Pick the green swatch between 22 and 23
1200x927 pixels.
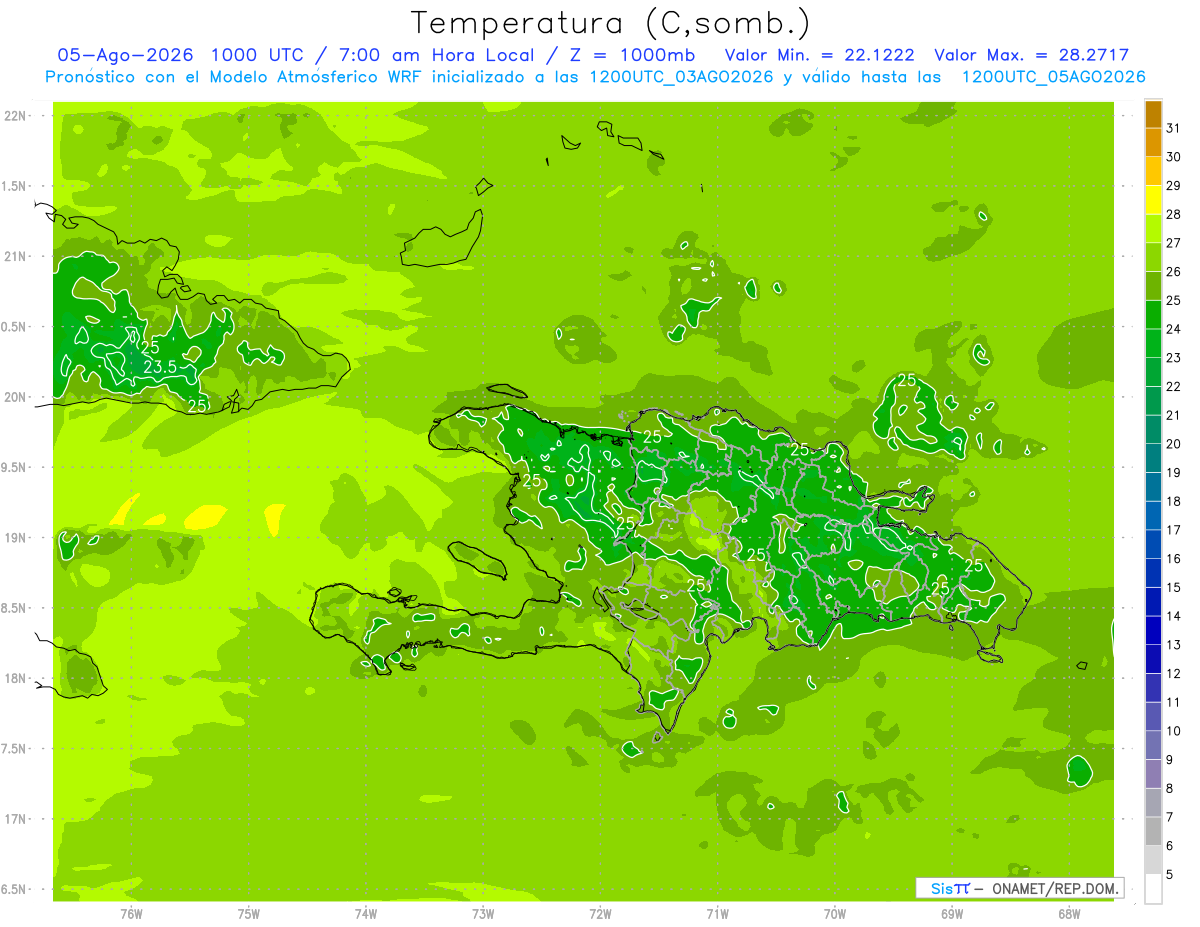pos(1153,372)
